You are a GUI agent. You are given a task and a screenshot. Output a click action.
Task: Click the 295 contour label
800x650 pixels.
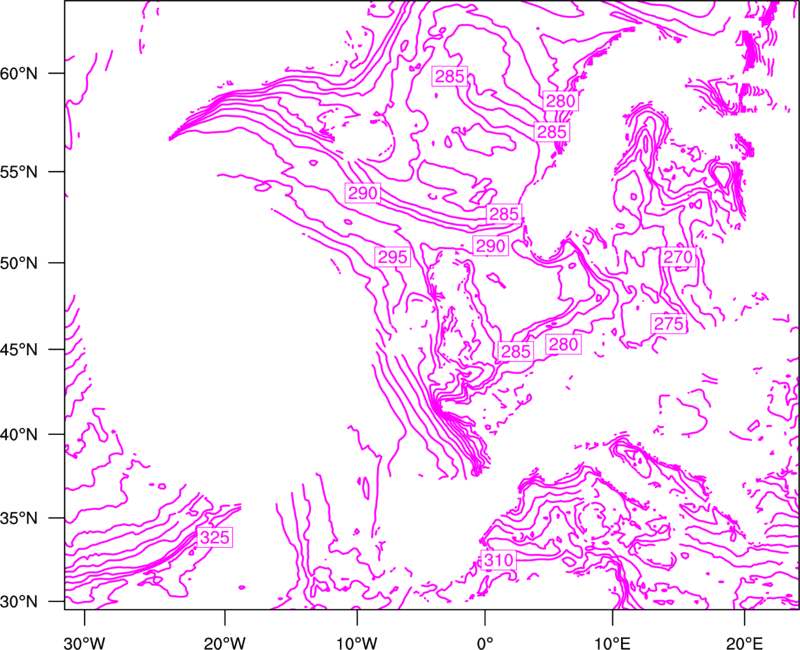tap(392, 257)
